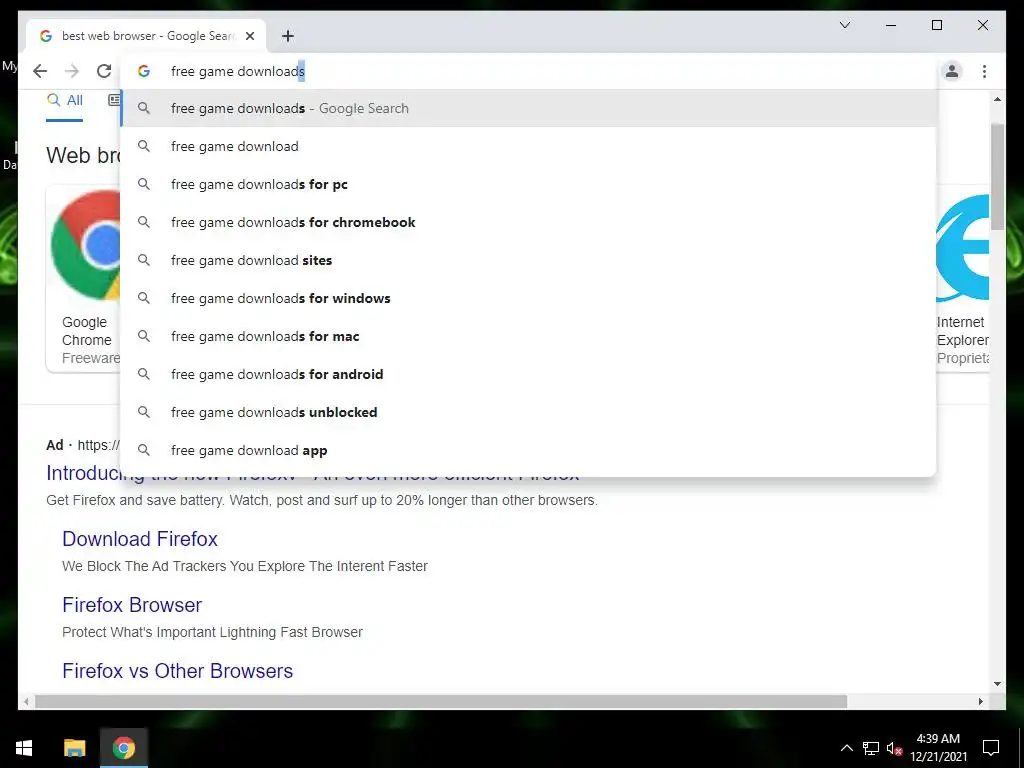Screen dimensions: 1024x768
Task: Open the tab search chevron in title bar
Action: [844, 25]
